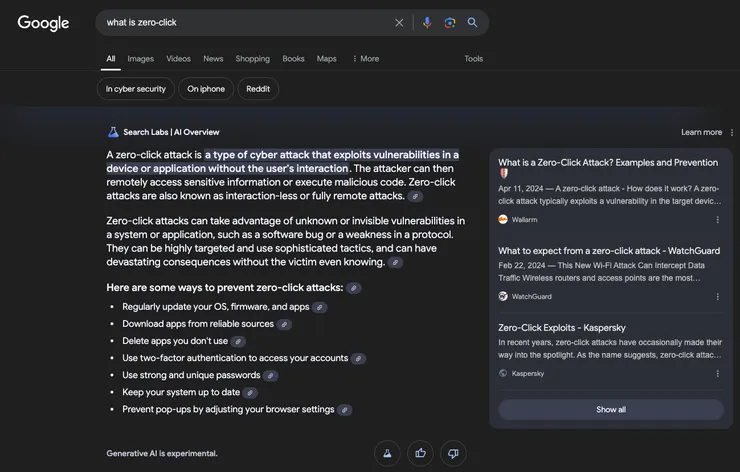Viewport: 740px width, 472px height.
Task: Open link icon after 'Use strong and unique passwords'
Action: point(270,376)
